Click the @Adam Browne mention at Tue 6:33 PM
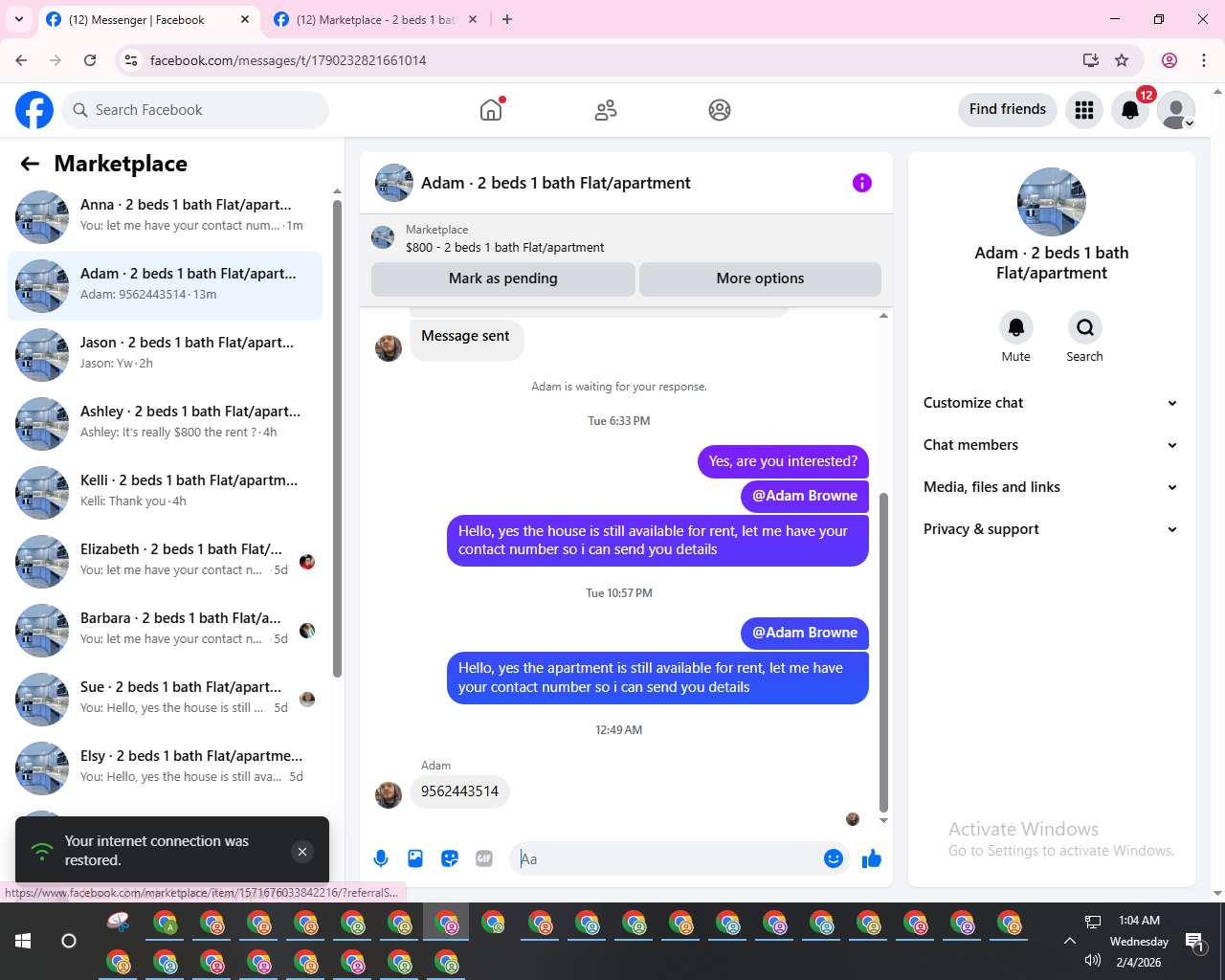The width and height of the screenshot is (1225, 980). pos(805,496)
